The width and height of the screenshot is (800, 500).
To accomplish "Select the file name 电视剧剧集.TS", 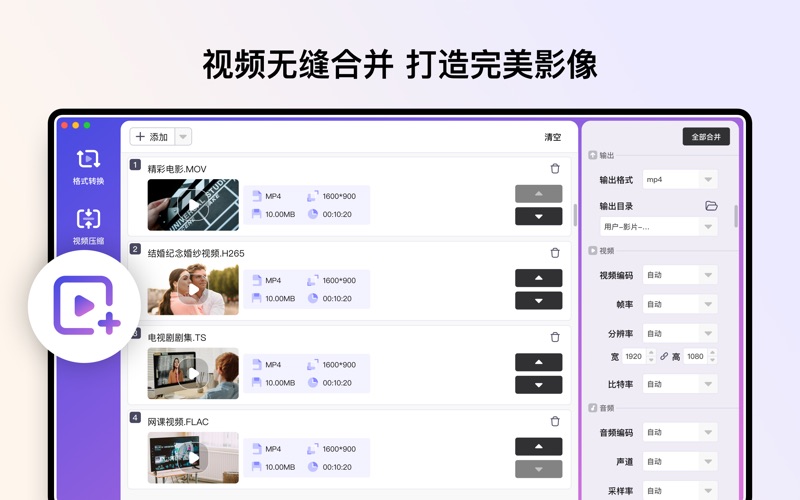I will pos(177,337).
